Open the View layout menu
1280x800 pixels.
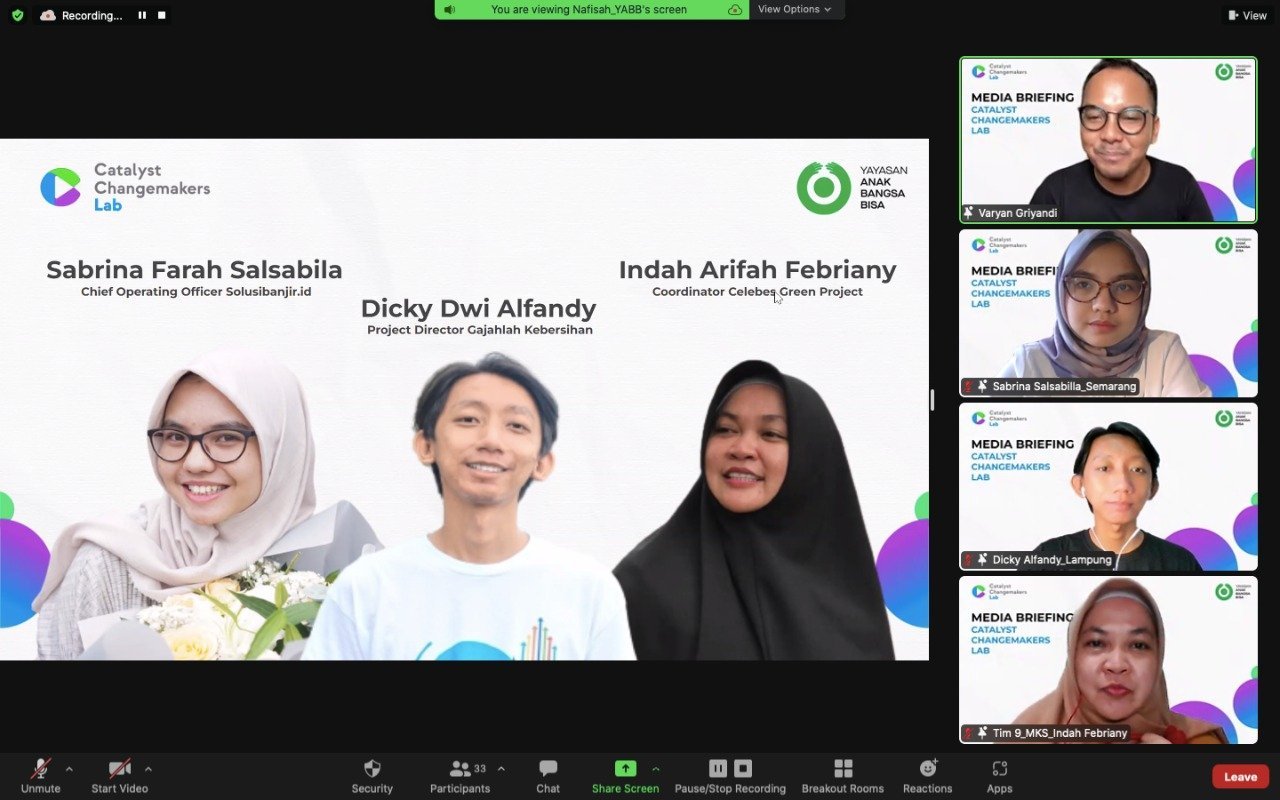point(1247,15)
